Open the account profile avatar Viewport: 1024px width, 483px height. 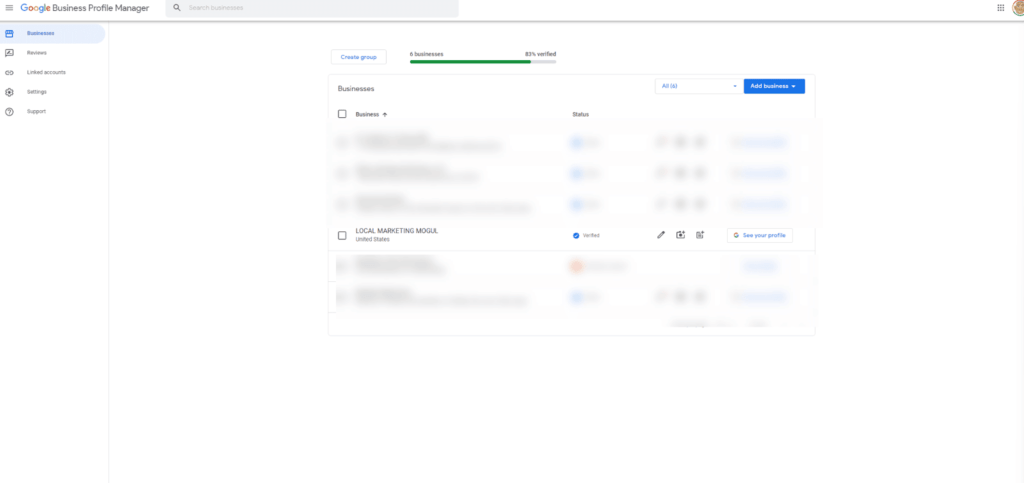[x=1018, y=8]
